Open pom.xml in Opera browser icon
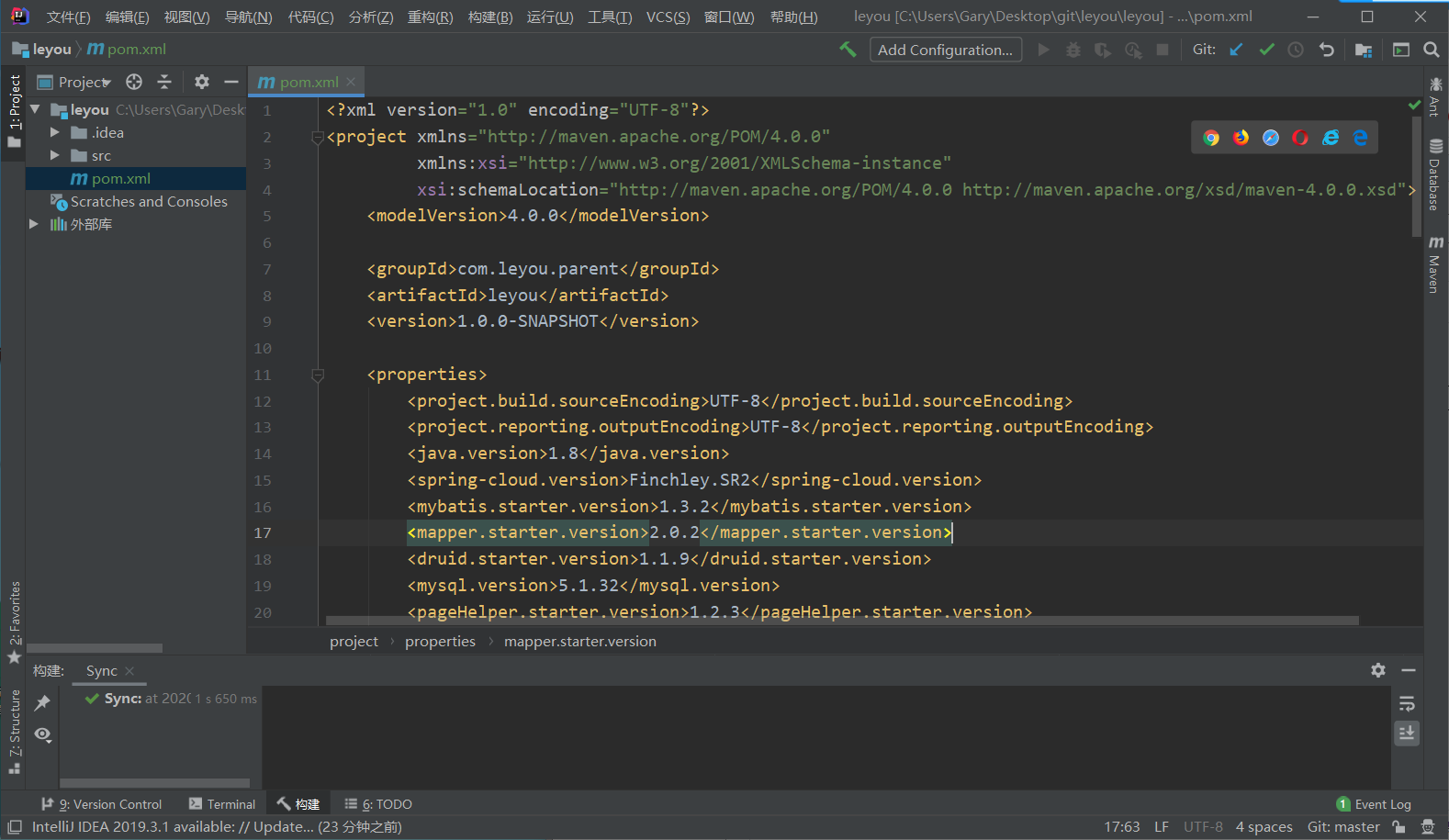1449x840 pixels. 1300,138
